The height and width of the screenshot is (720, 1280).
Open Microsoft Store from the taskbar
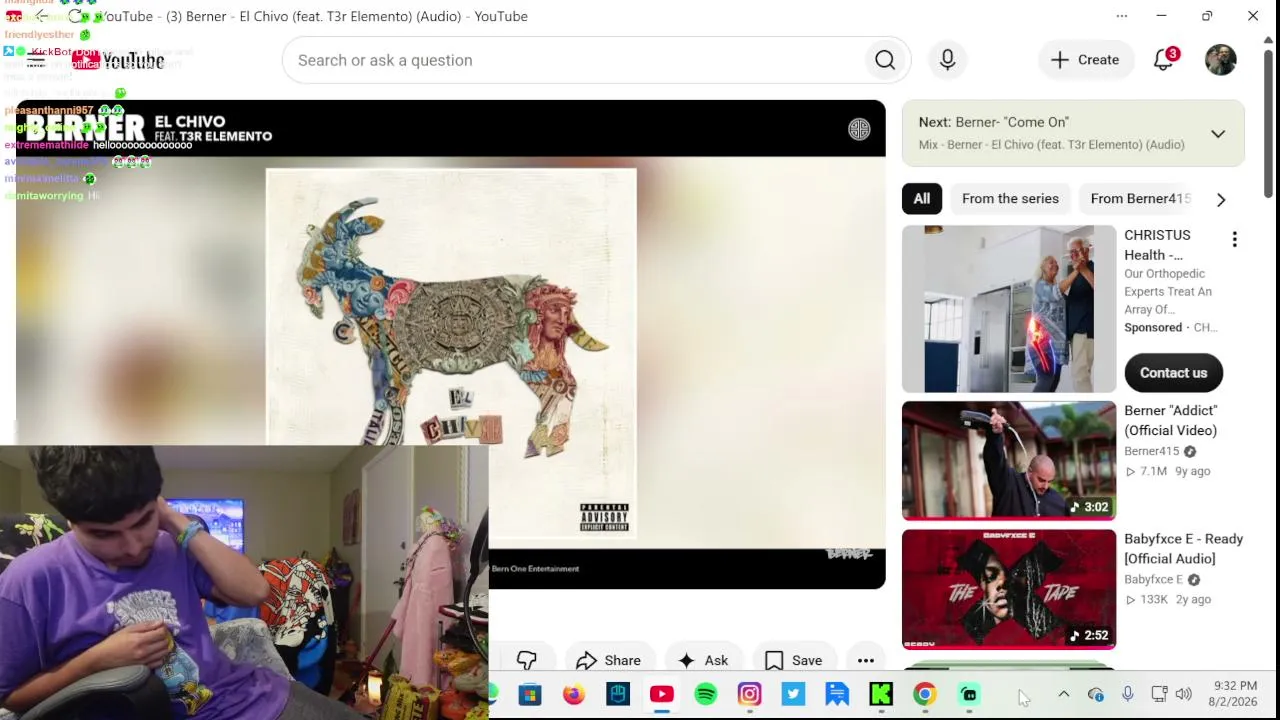pyautogui.click(x=529, y=694)
